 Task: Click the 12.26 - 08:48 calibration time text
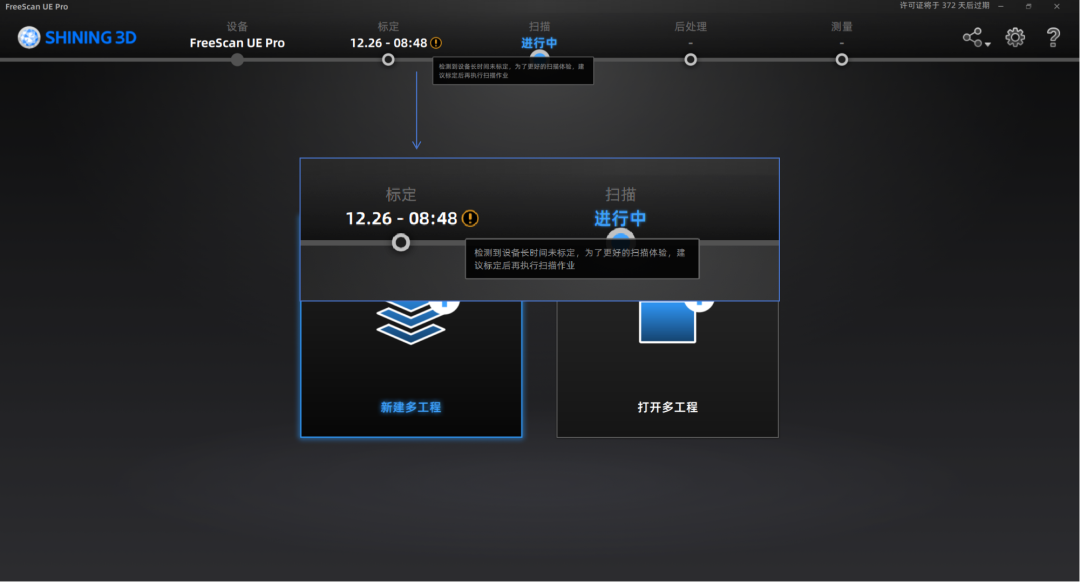(388, 43)
